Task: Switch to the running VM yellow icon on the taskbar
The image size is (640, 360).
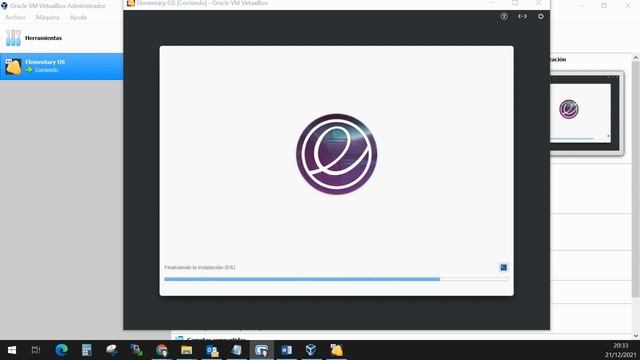Action: tap(336, 350)
